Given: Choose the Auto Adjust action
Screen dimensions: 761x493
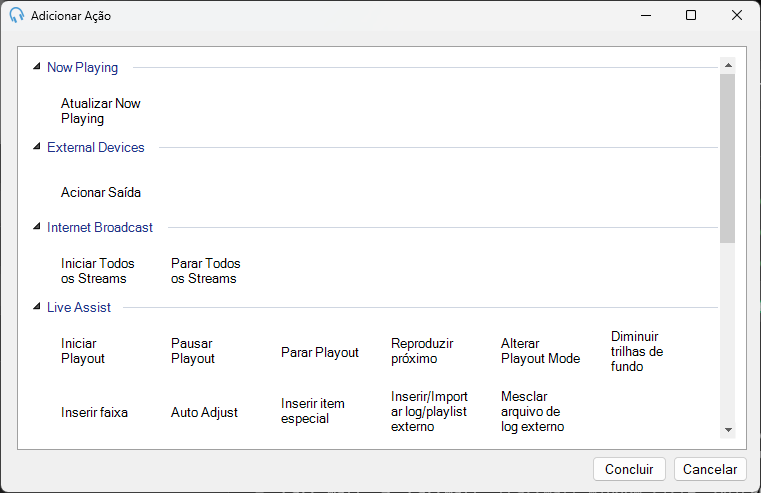Looking at the screenshot, I should [x=204, y=412].
